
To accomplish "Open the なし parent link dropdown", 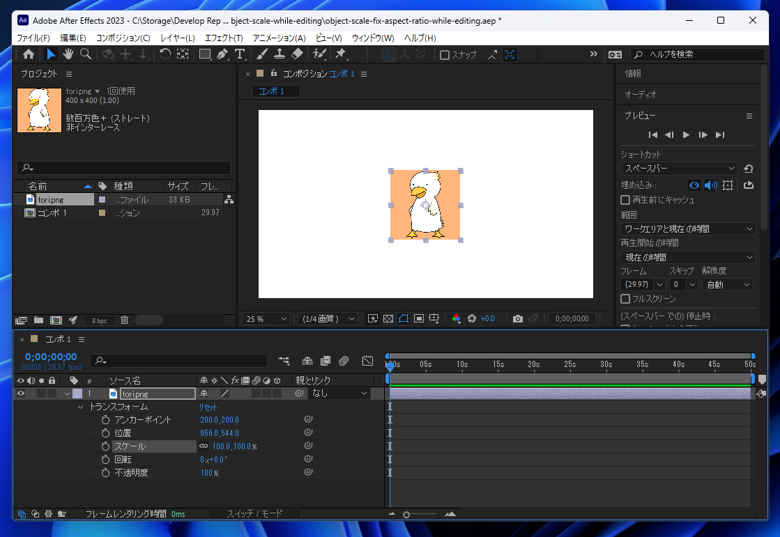I will point(339,393).
